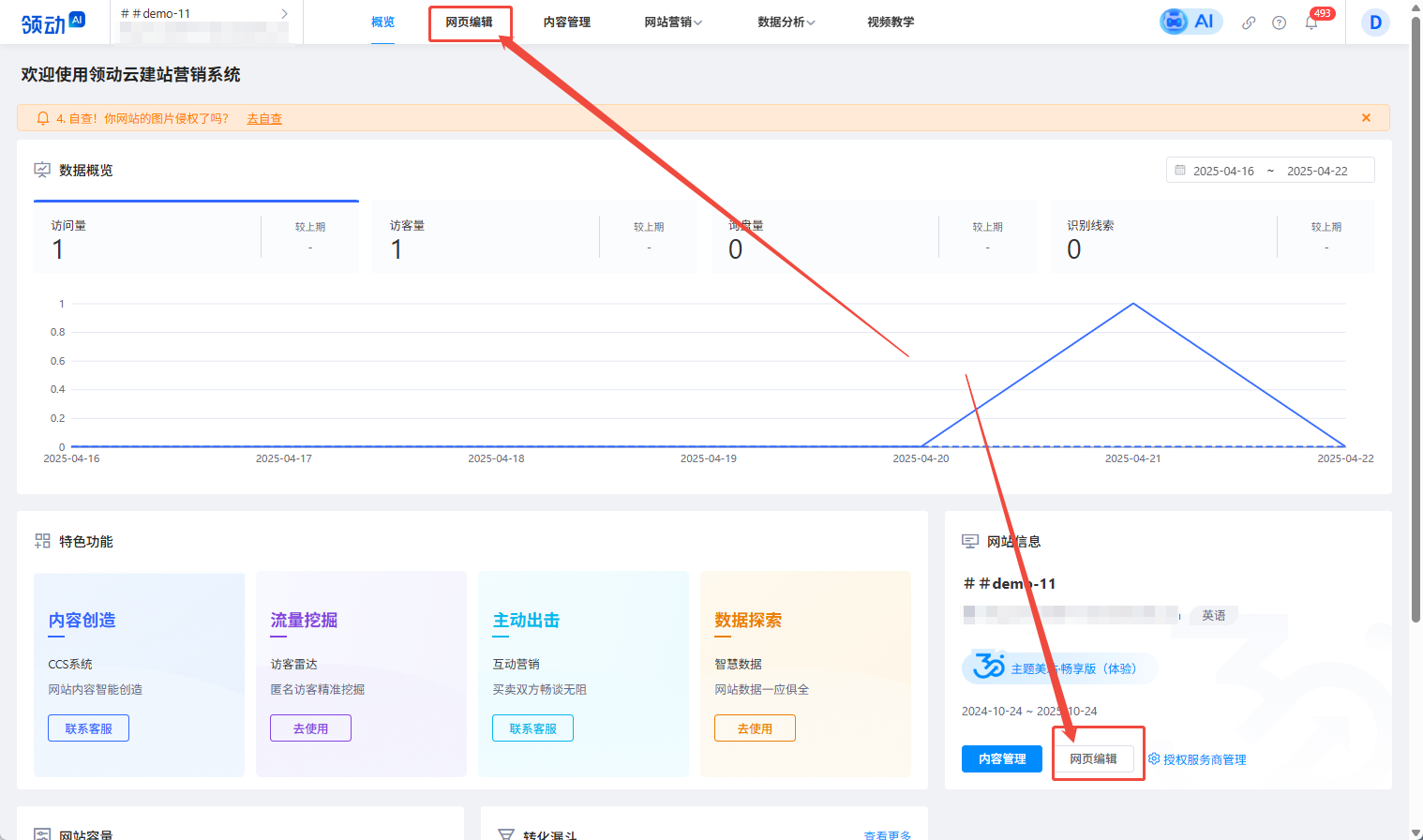Click the link/chain icon in top bar
The height and width of the screenshot is (840, 1423).
pyautogui.click(x=1249, y=22)
